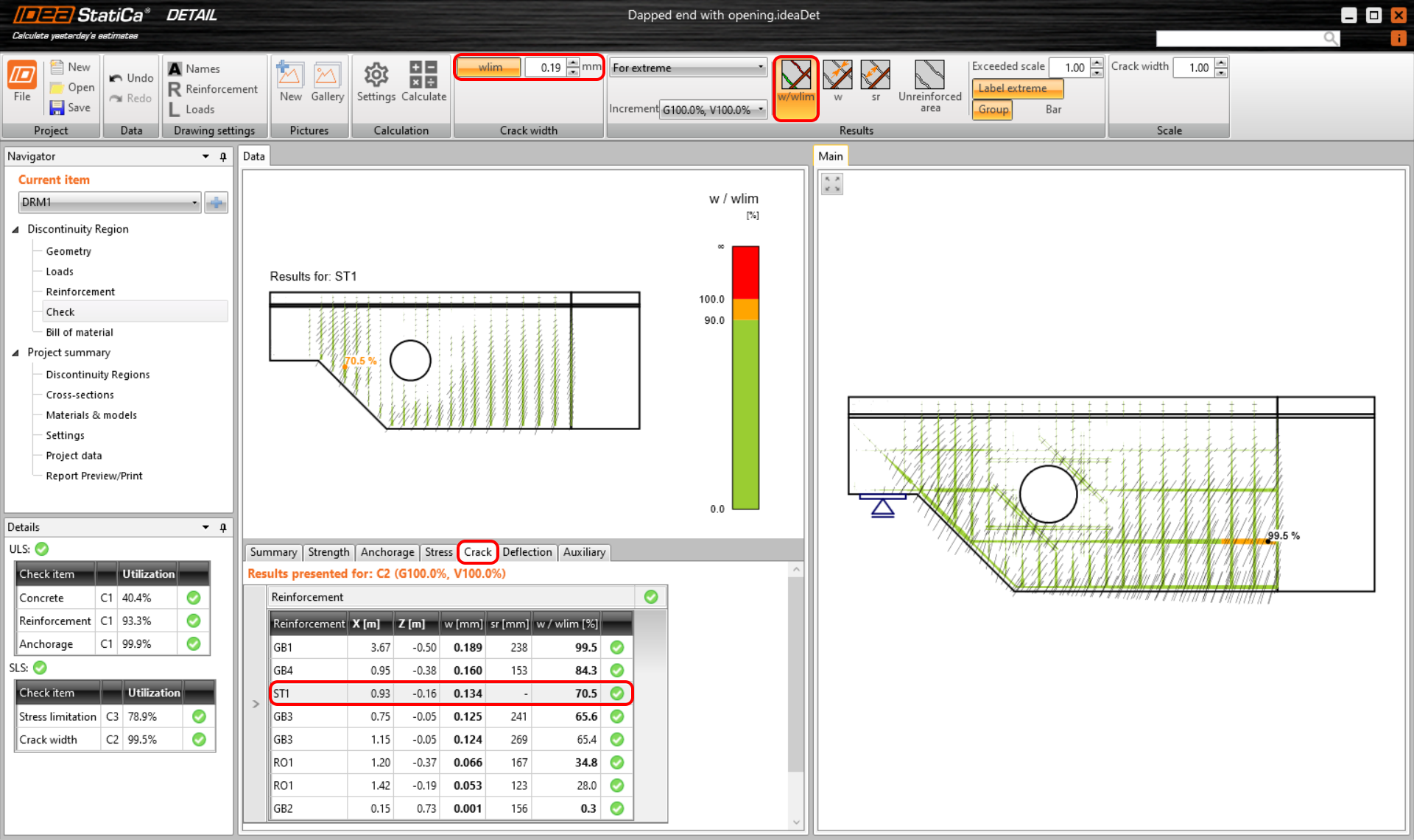
Task: Toggle the Group labeling option
Action: pyautogui.click(x=993, y=110)
